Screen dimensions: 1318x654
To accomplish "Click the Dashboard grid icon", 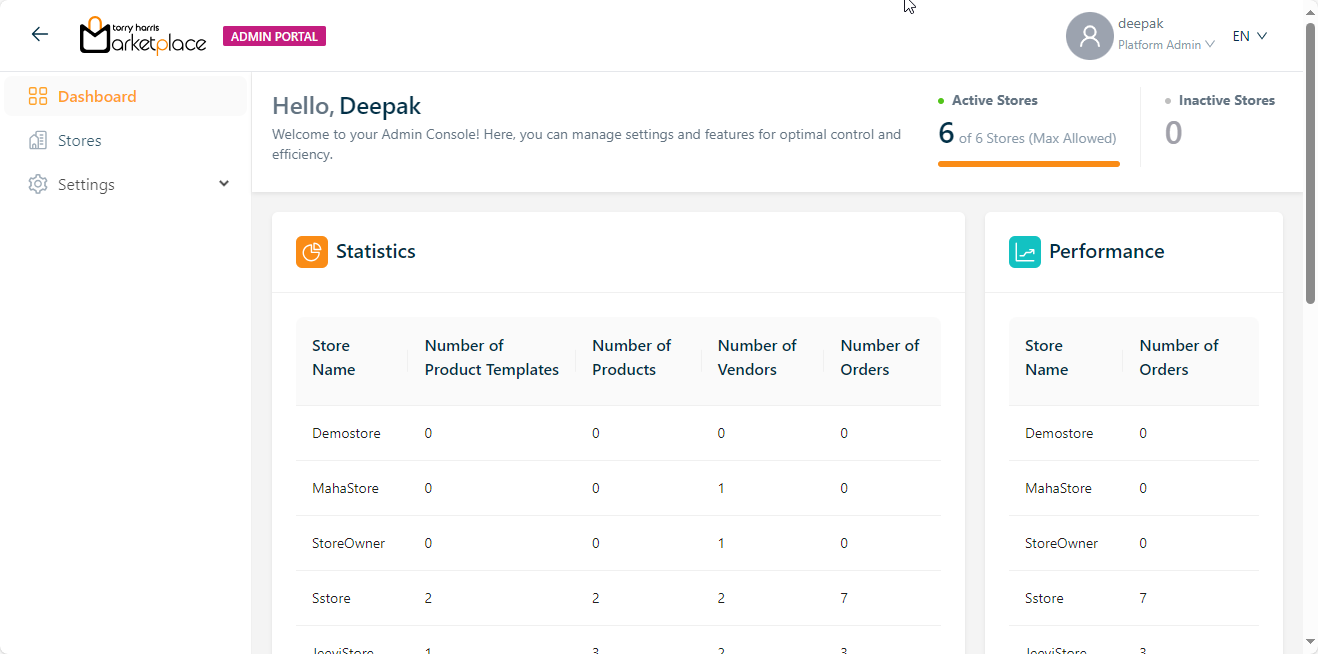I will [x=38, y=97].
